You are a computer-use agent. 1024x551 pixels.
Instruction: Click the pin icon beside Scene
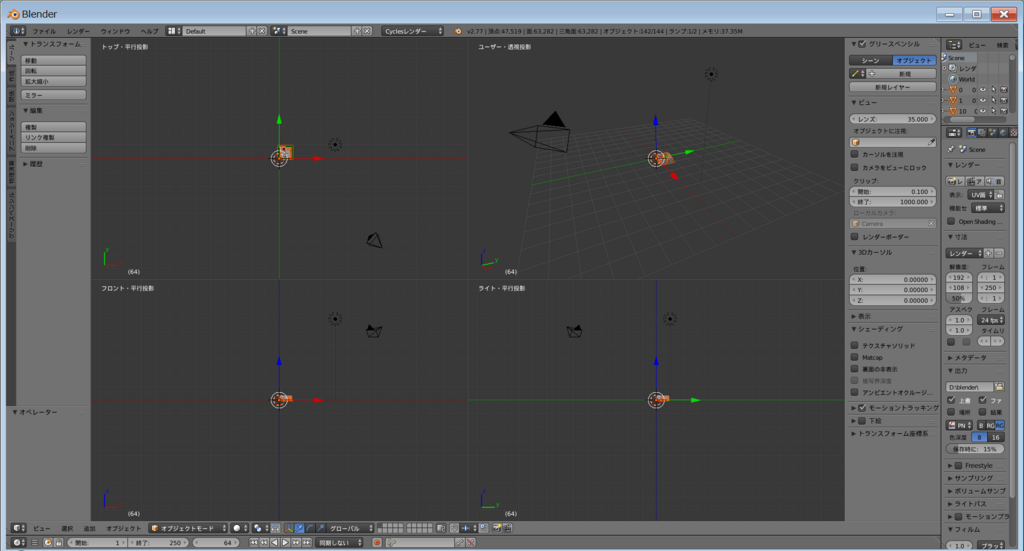[950, 150]
